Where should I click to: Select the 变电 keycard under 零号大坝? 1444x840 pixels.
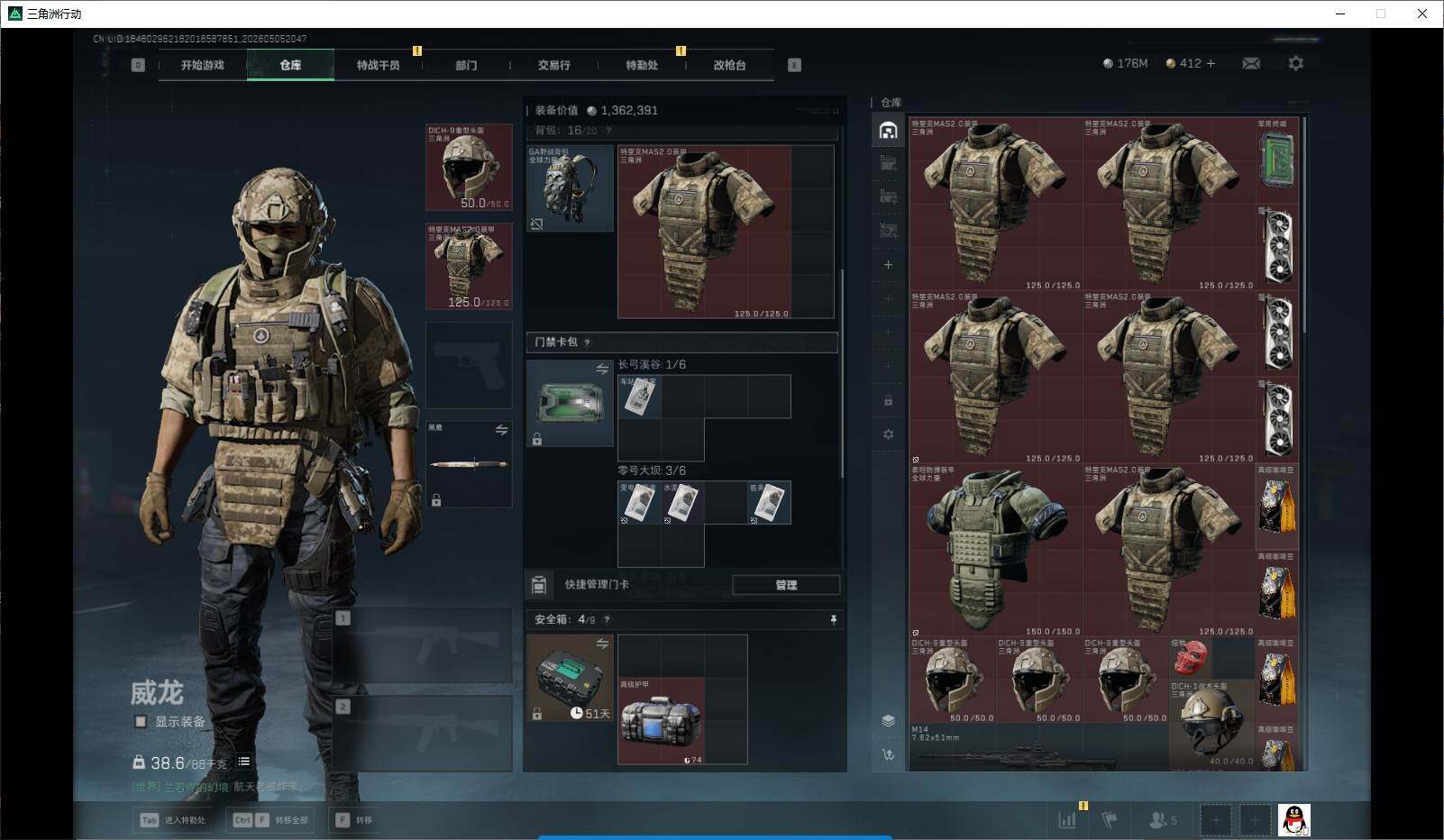639,502
